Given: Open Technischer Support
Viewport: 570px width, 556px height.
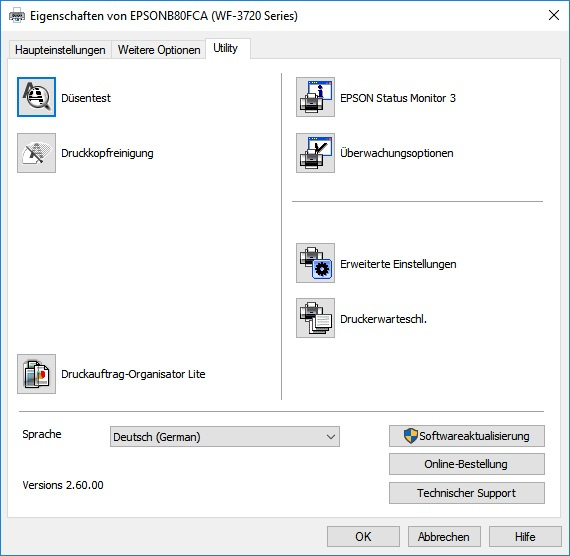Looking at the screenshot, I should (467, 493).
